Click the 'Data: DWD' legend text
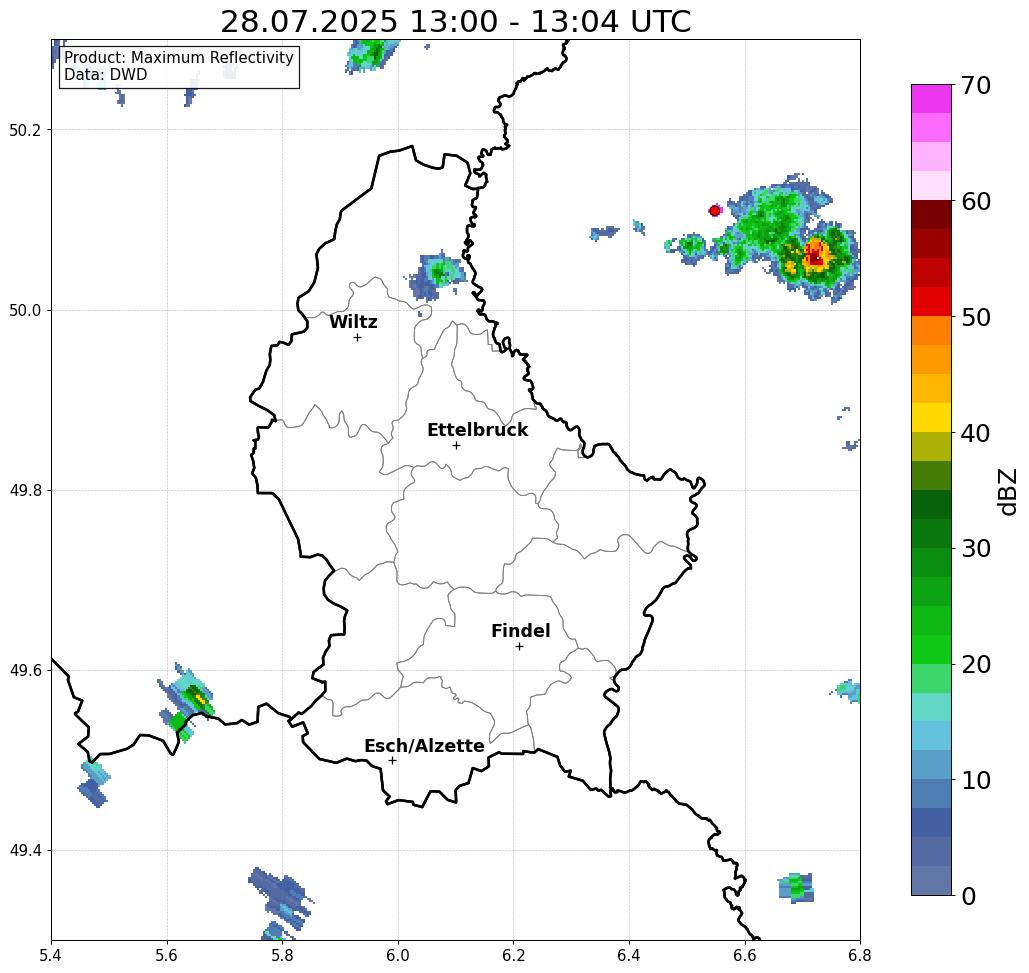 [x=106, y=75]
